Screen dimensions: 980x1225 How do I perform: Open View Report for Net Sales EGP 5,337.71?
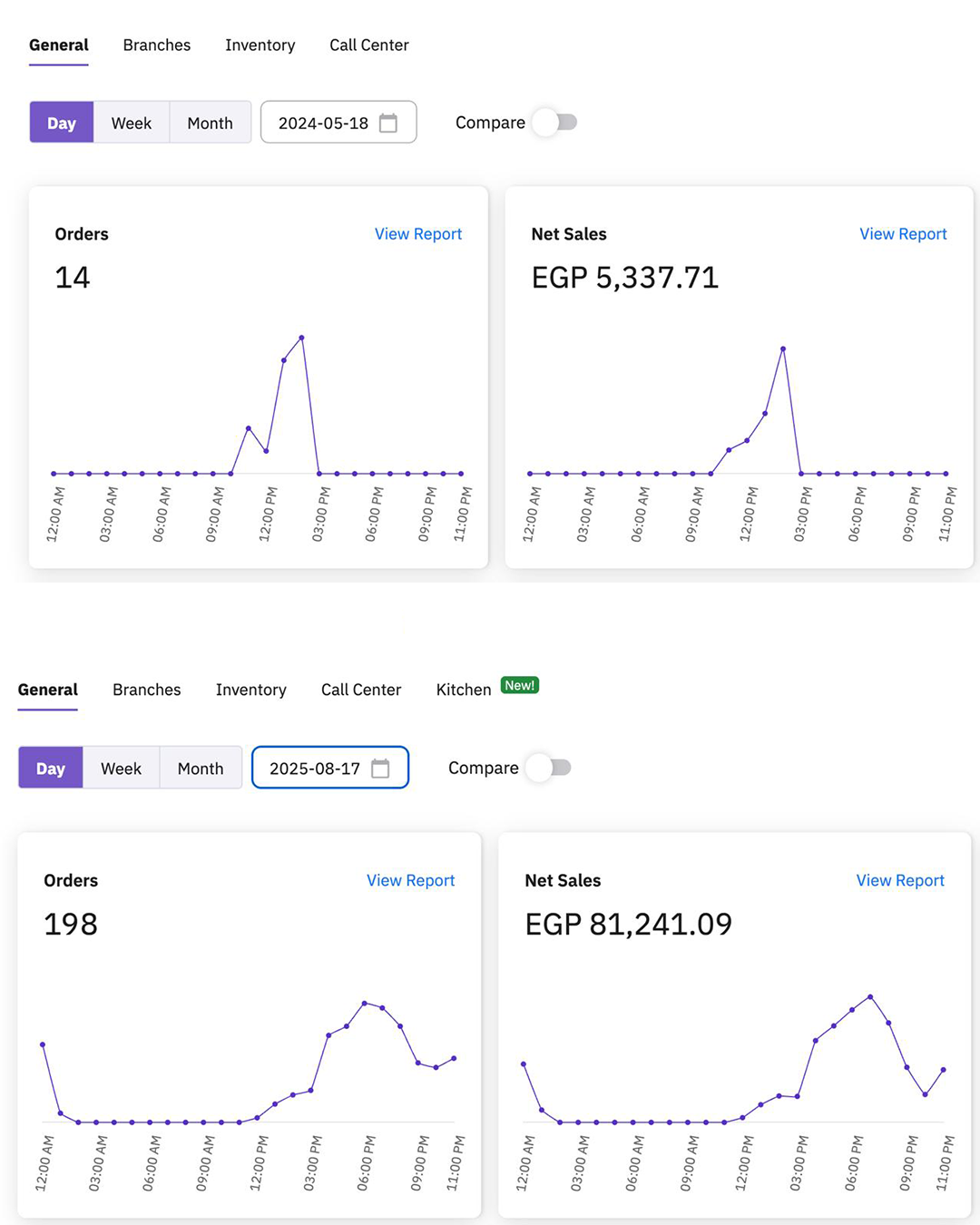[x=903, y=234]
